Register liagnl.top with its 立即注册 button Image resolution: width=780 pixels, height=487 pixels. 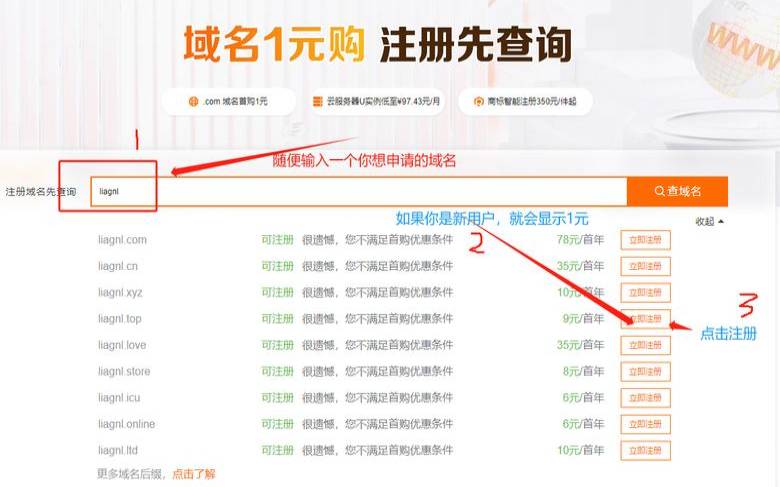(645, 319)
